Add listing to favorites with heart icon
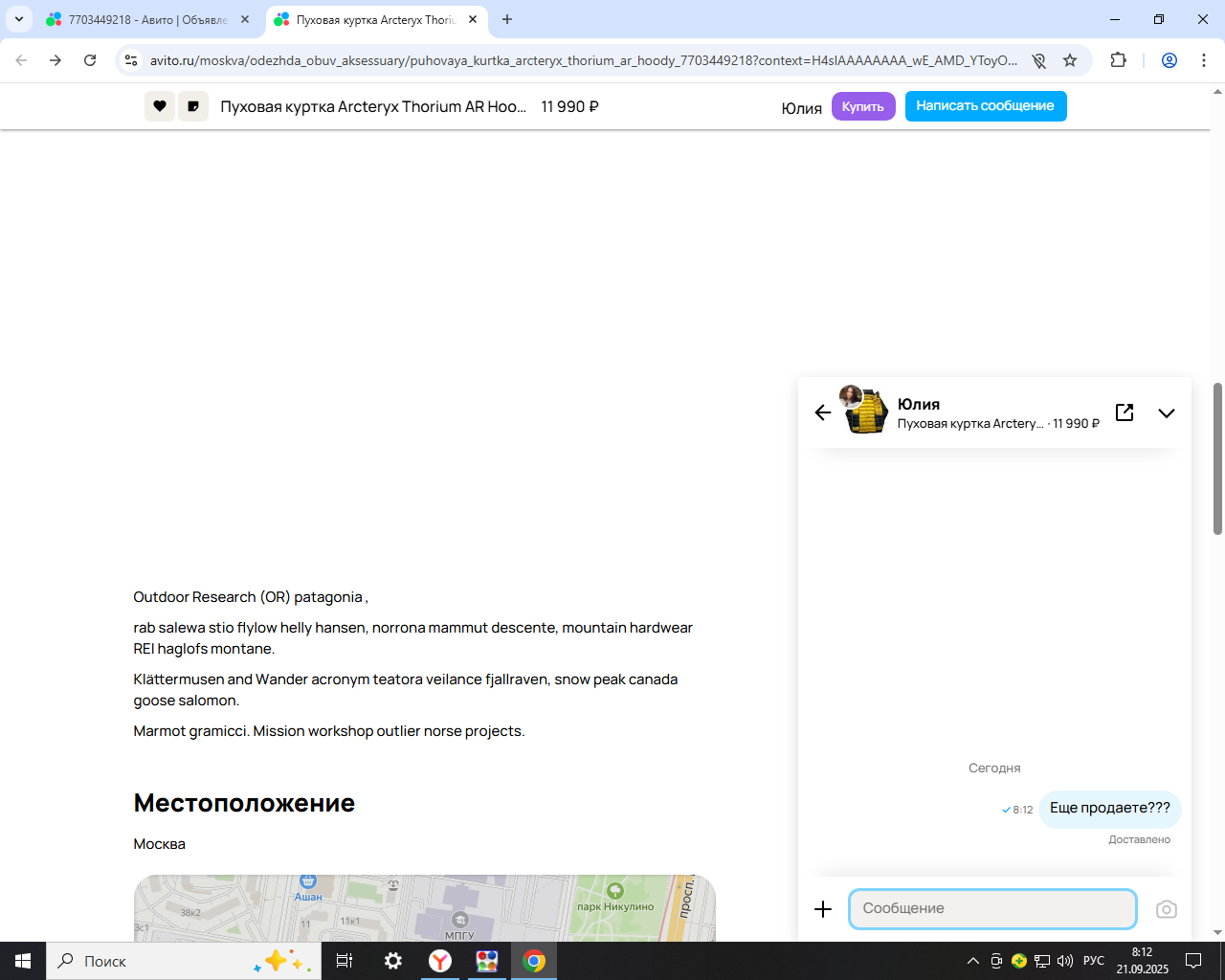This screenshot has width=1225, height=980. pyautogui.click(x=160, y=106)
